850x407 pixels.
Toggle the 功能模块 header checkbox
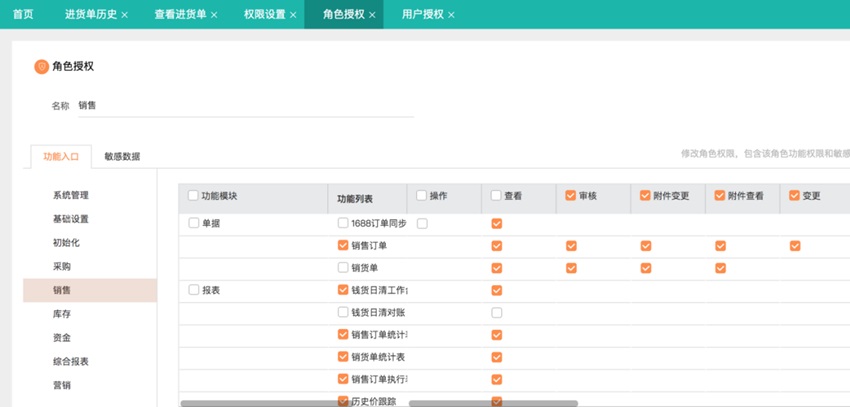coord(194,196)
